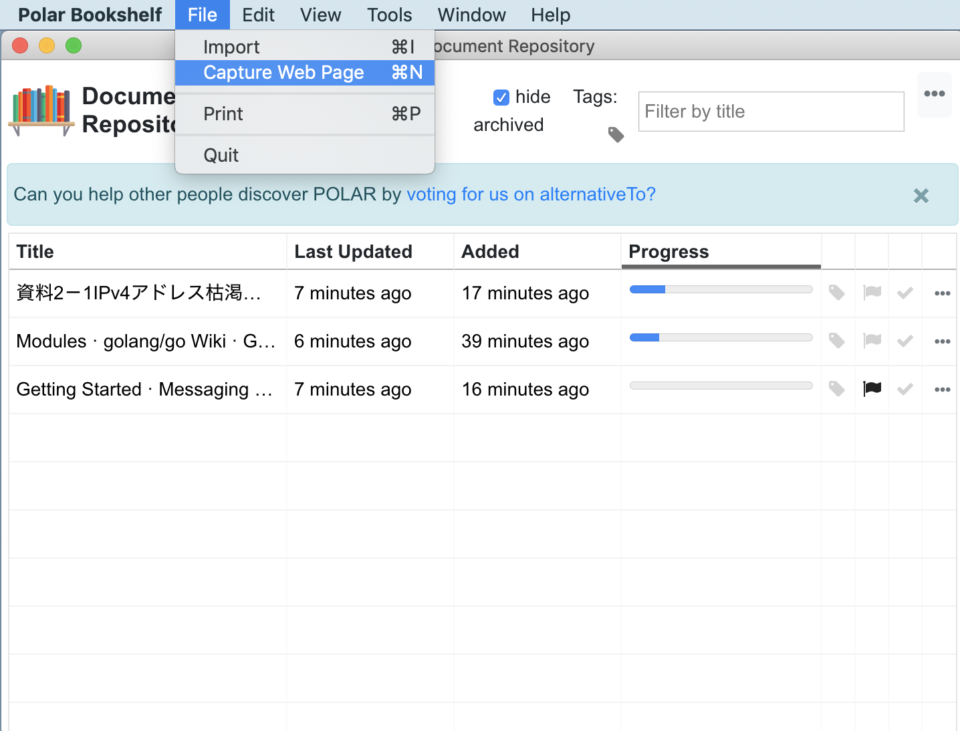960x731 pixels.
Task: Open the repository options menu beside the filter field
Action: (x=934, y=94)
